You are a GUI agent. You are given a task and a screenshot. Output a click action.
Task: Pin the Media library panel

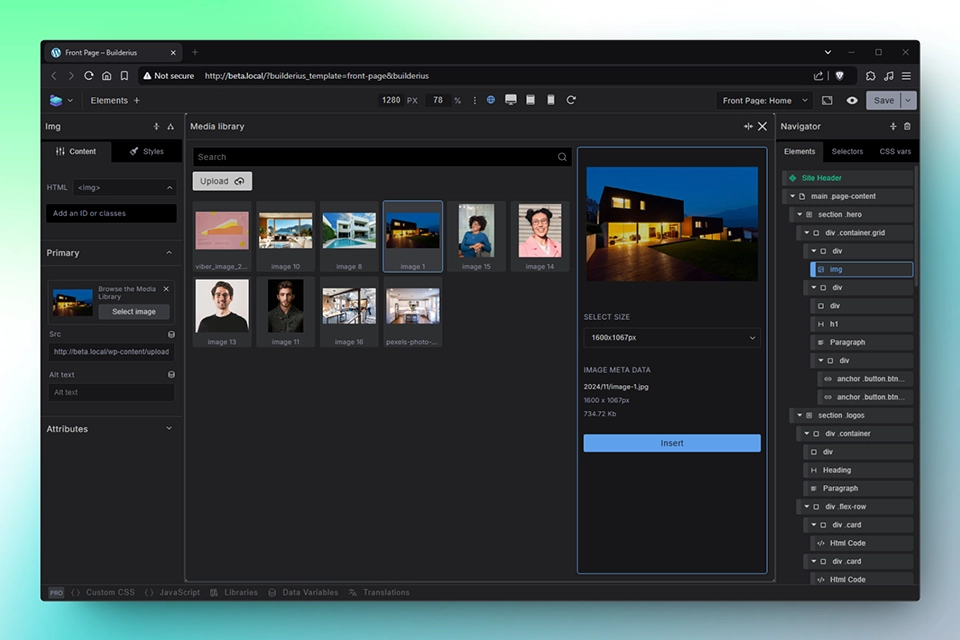[x=747, y=126]
